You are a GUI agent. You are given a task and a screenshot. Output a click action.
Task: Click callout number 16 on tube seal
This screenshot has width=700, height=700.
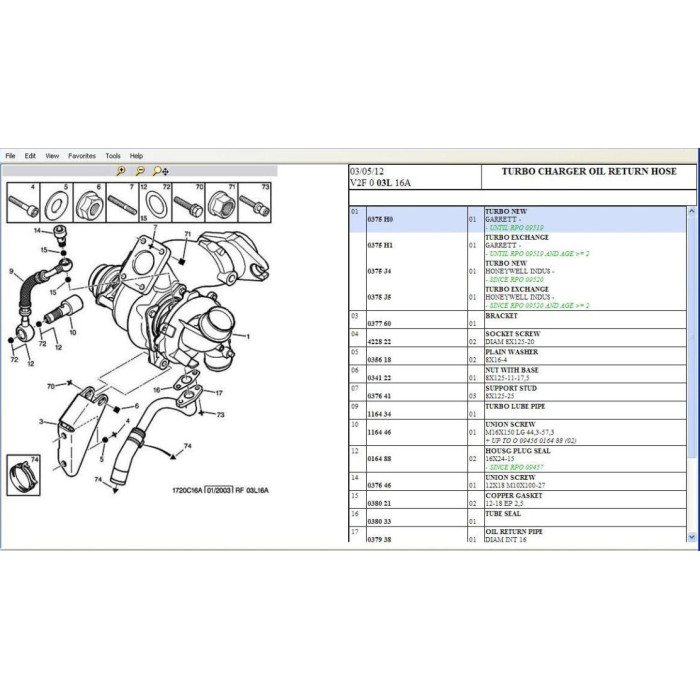(x=156, y=390)
